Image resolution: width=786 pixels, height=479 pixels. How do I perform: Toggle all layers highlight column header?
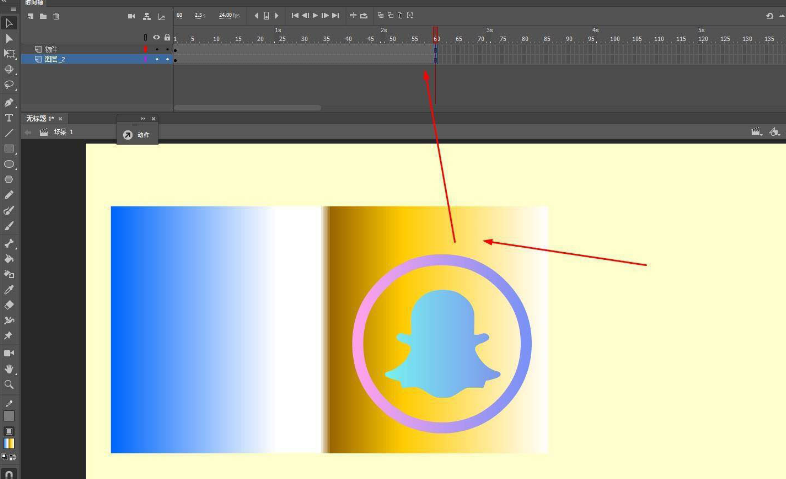coord(145,38)
